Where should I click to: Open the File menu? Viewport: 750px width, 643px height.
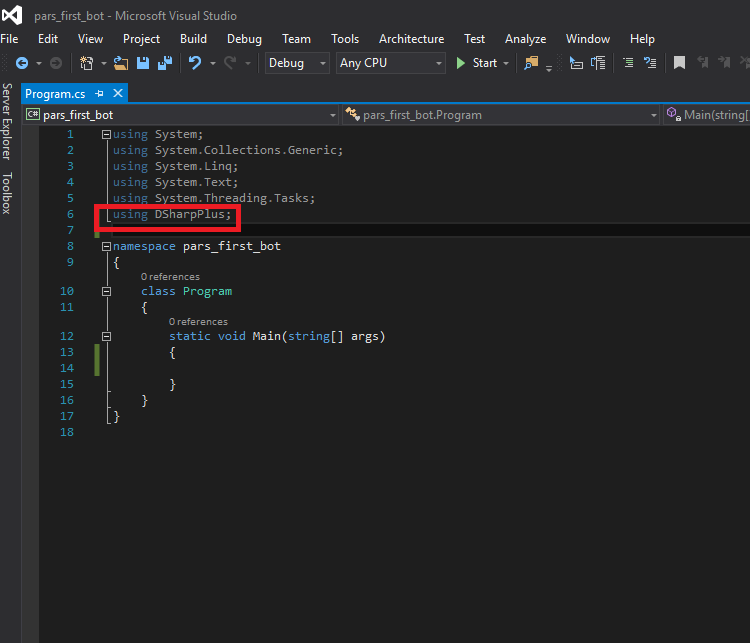(x=9, y=39)
